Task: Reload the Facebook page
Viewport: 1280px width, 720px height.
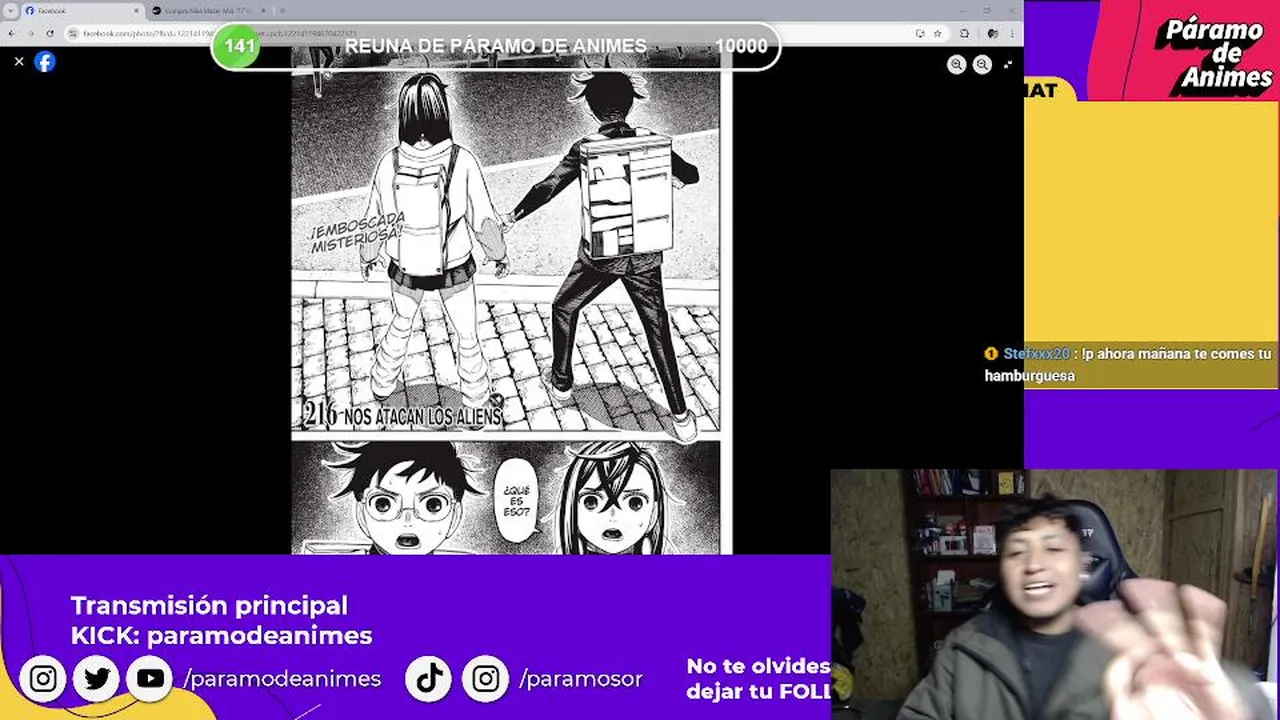Action: point(50,33)
